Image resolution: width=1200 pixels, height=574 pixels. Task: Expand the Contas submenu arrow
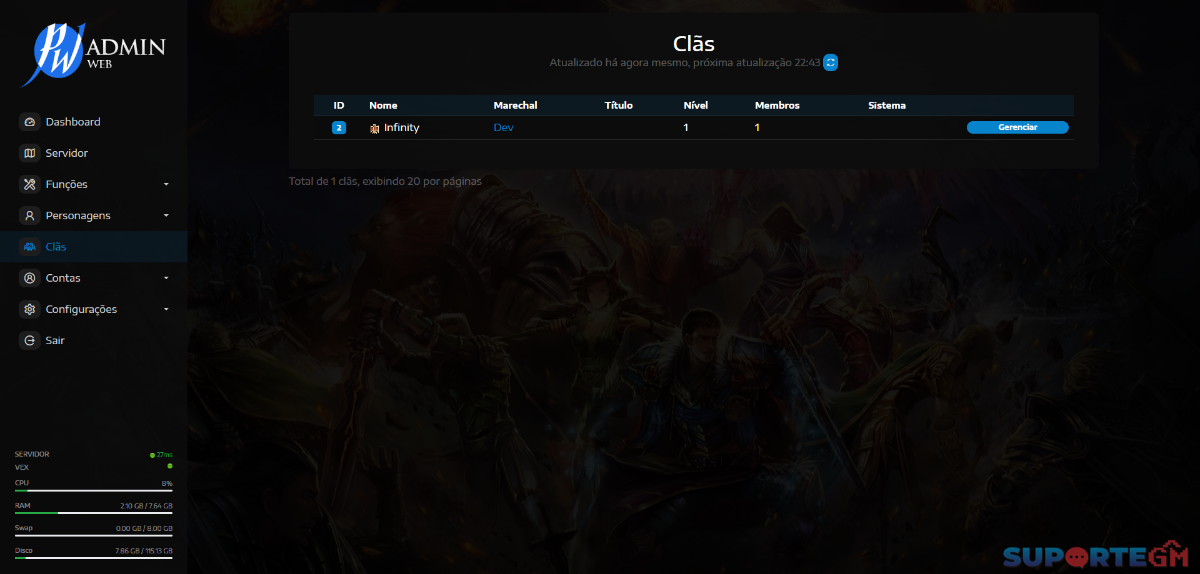tap(166, 278)
